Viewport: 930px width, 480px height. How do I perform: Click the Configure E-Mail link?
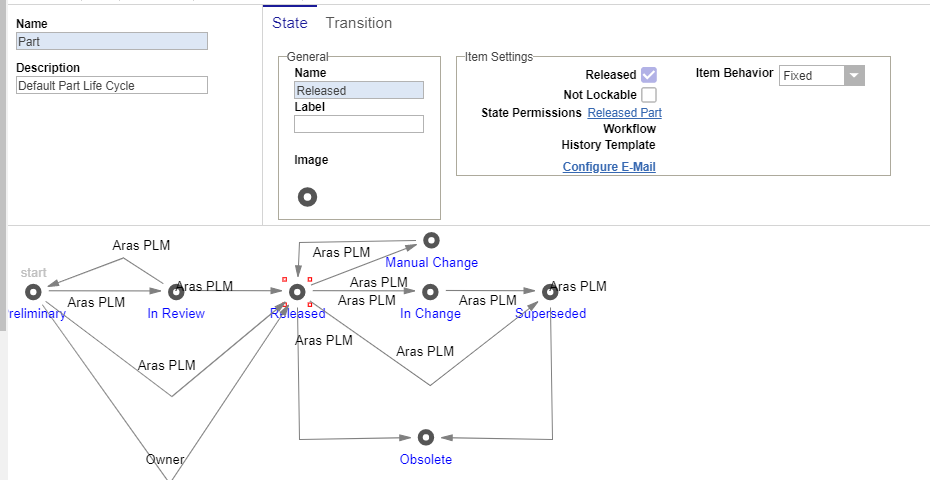(x=609, y=167)
